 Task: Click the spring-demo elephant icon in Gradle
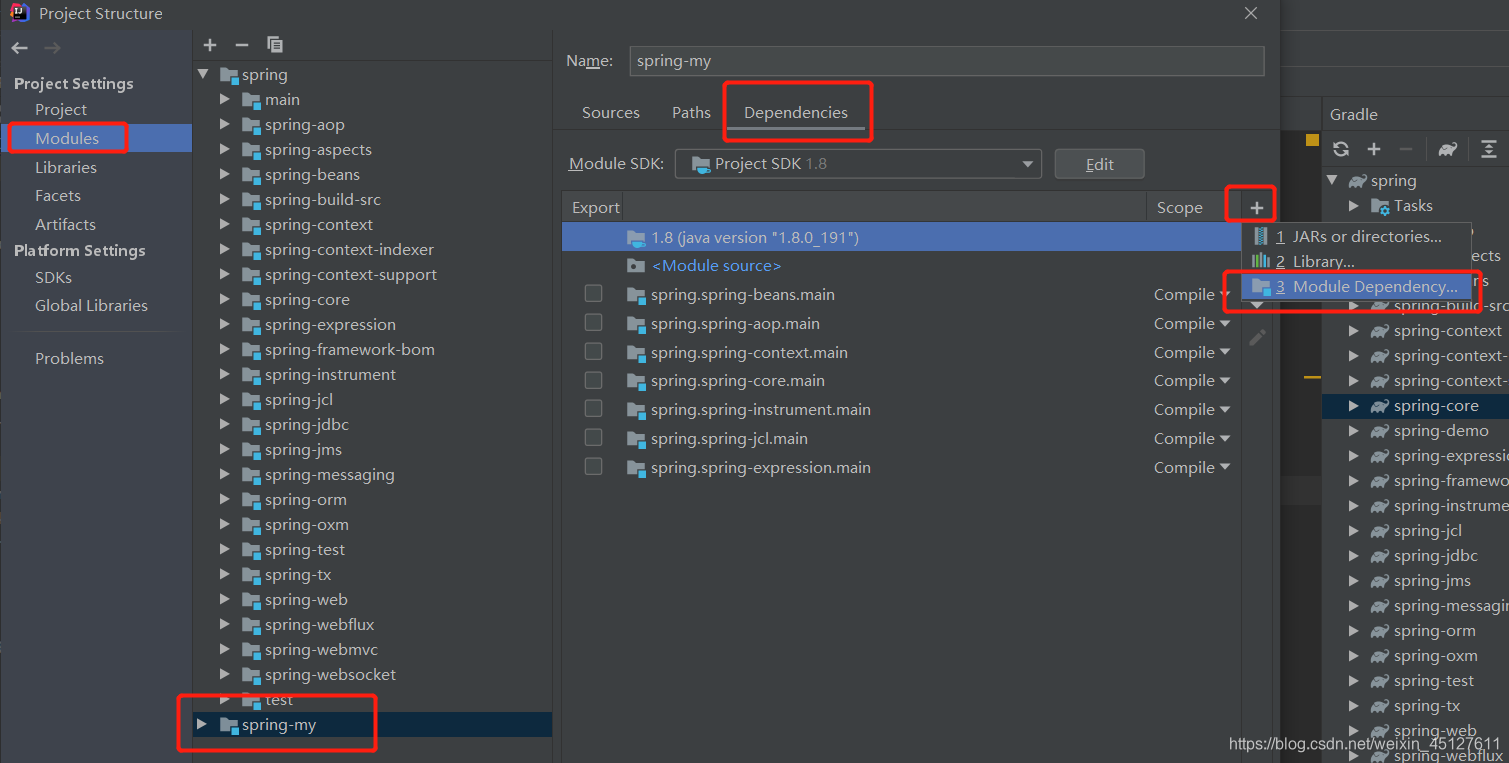pos(1380,431)
